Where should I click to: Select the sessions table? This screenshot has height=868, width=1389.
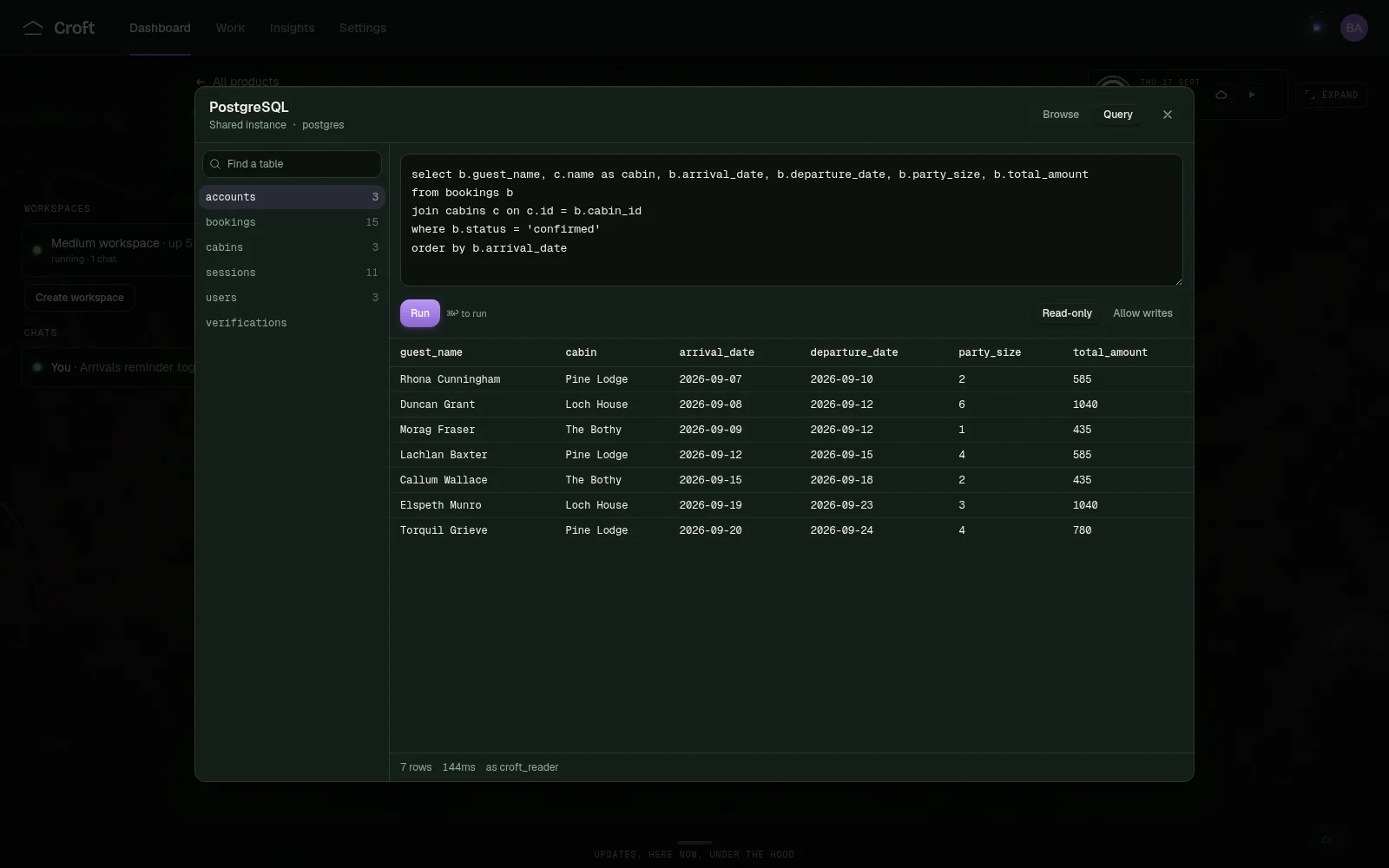(x=292, y=273)
